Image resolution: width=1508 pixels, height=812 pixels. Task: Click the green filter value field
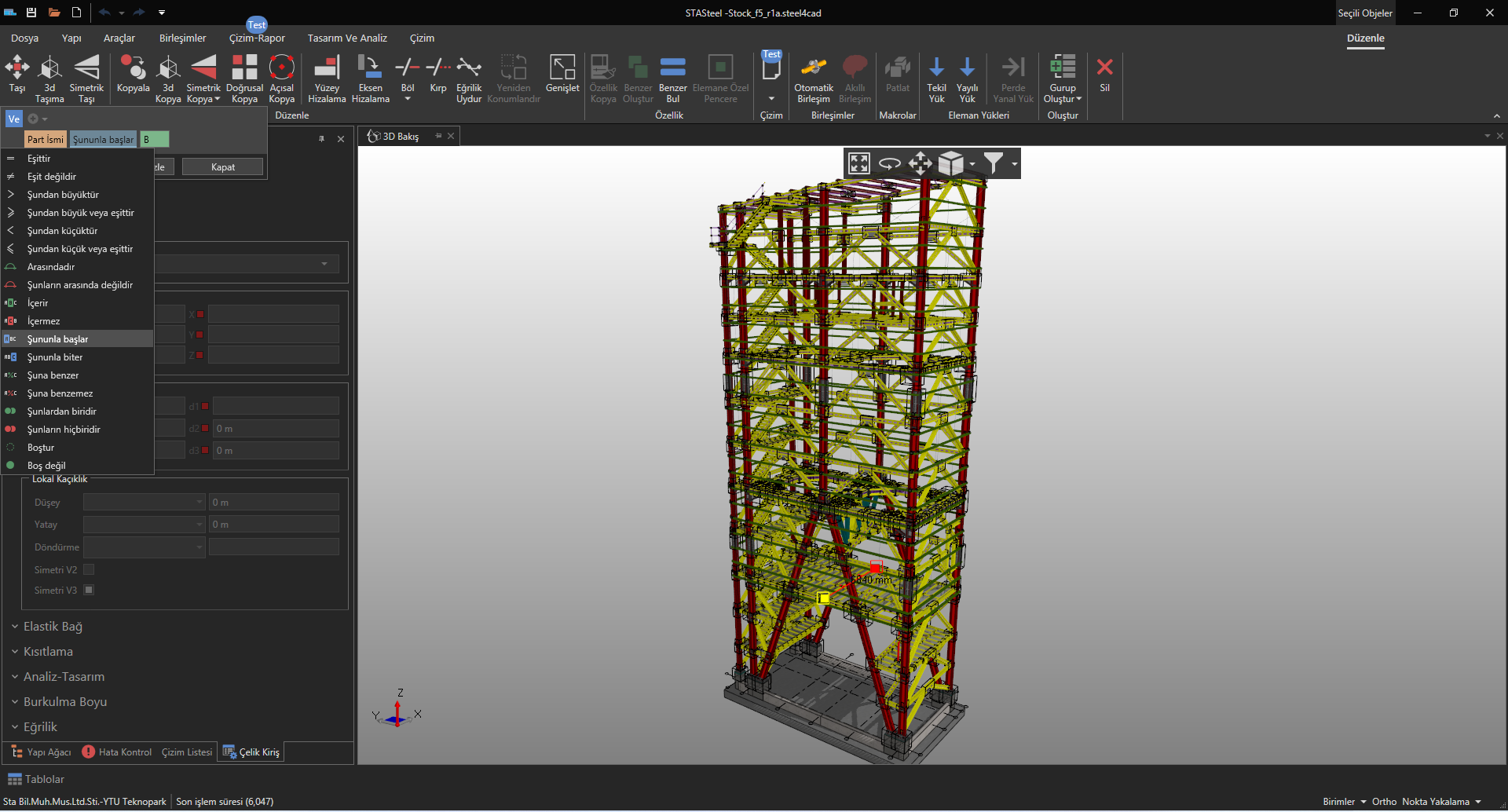(x=155, y=140)
